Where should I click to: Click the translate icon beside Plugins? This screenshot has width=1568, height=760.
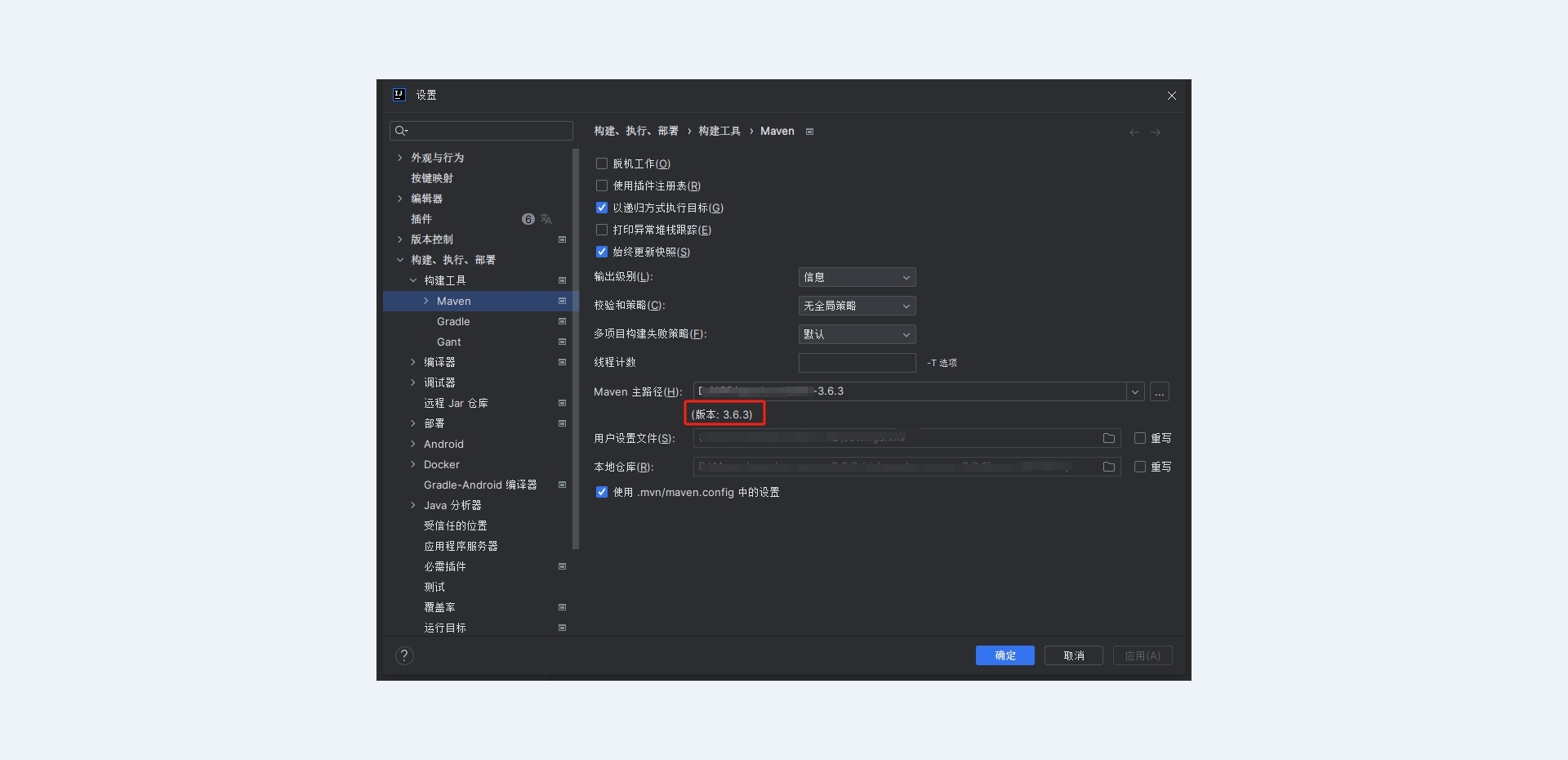(546, 219)
